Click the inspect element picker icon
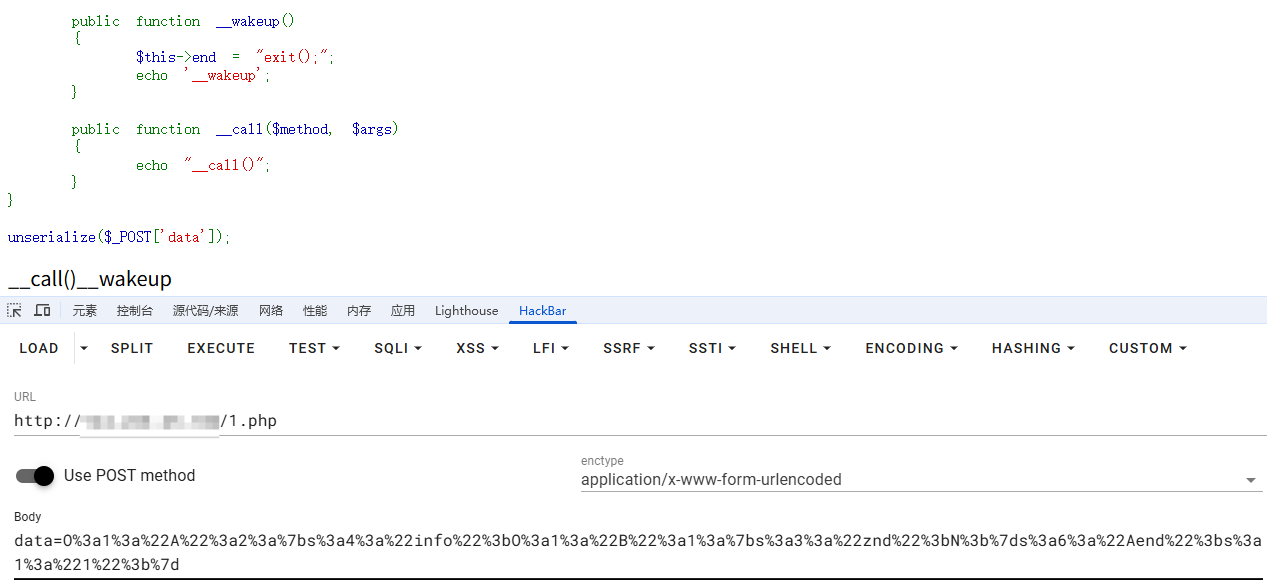 pyautogui.click(x=14, y=311)
